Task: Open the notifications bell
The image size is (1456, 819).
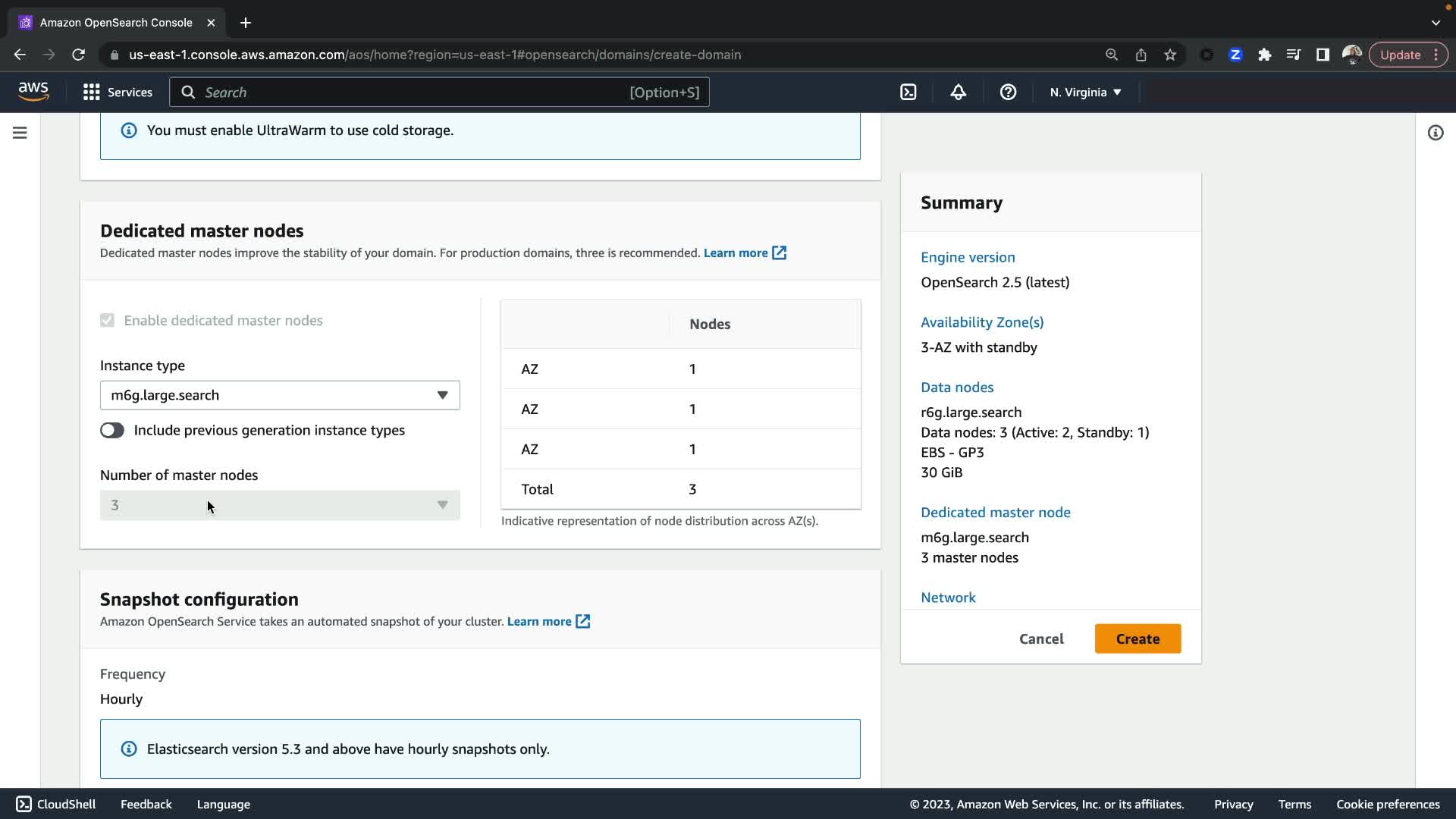Action: coord(958,92)
